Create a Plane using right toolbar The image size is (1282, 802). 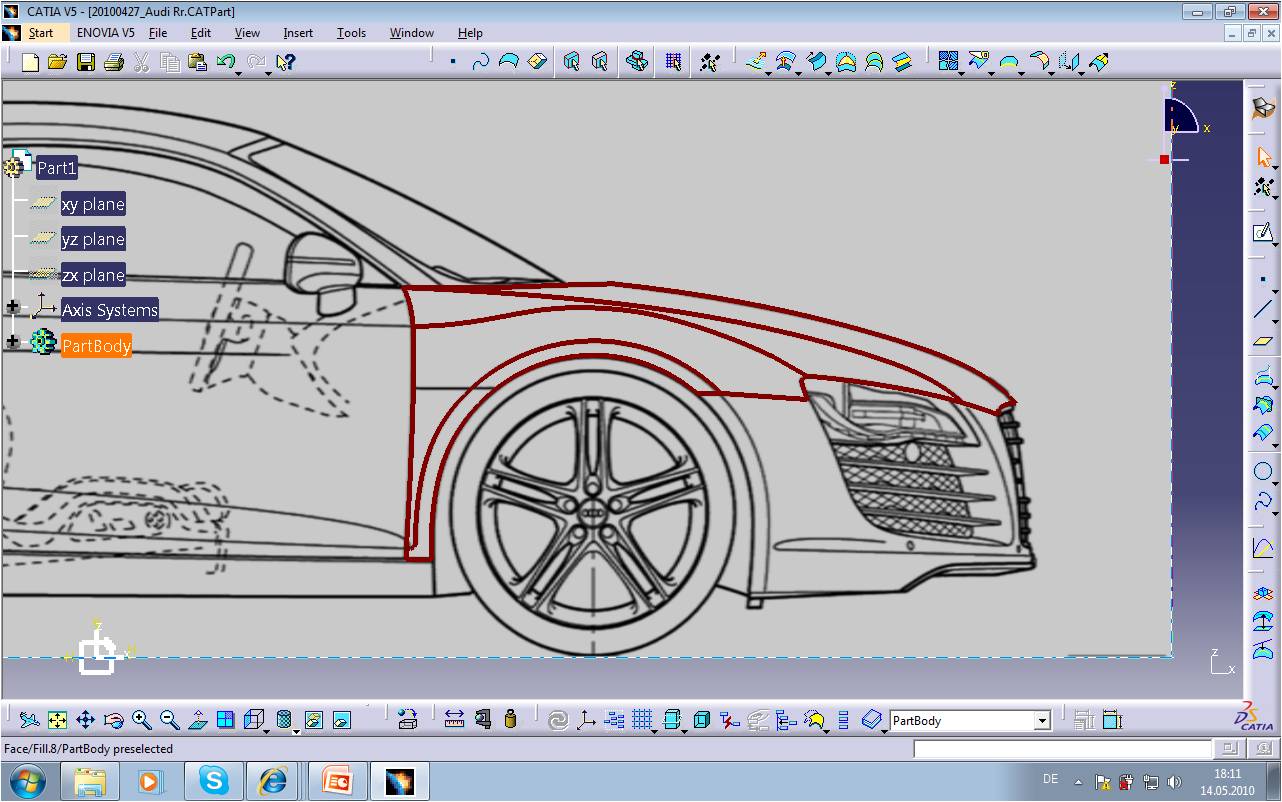(1263, 341)
